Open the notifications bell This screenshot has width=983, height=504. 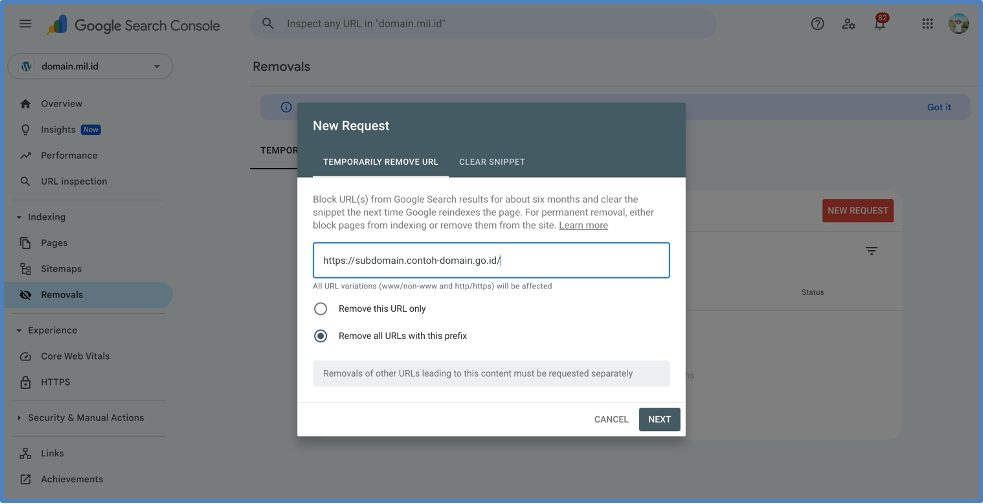pyautogui.click(x=880, y=24)
